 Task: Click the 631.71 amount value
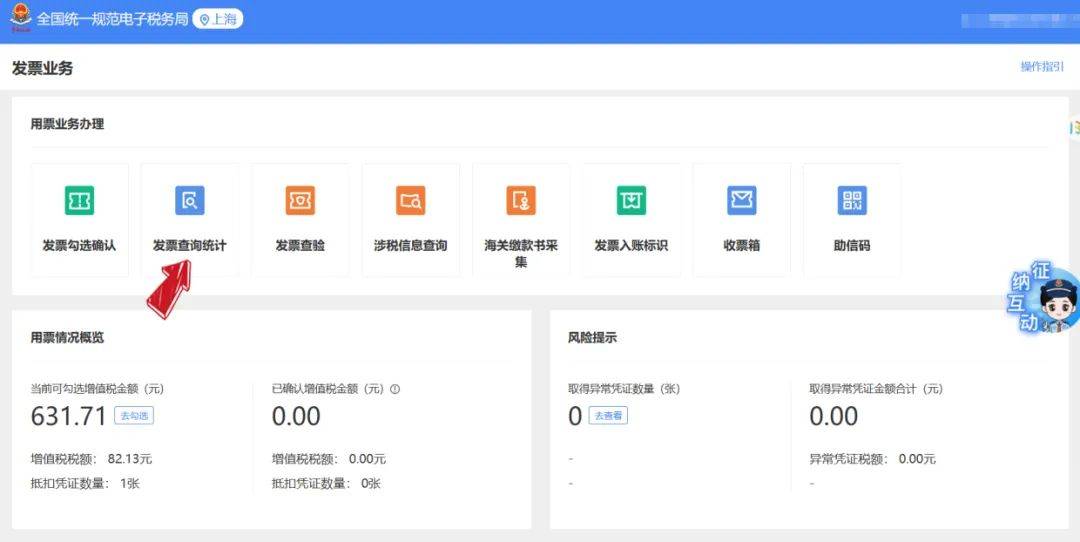[x=69, y=416]
